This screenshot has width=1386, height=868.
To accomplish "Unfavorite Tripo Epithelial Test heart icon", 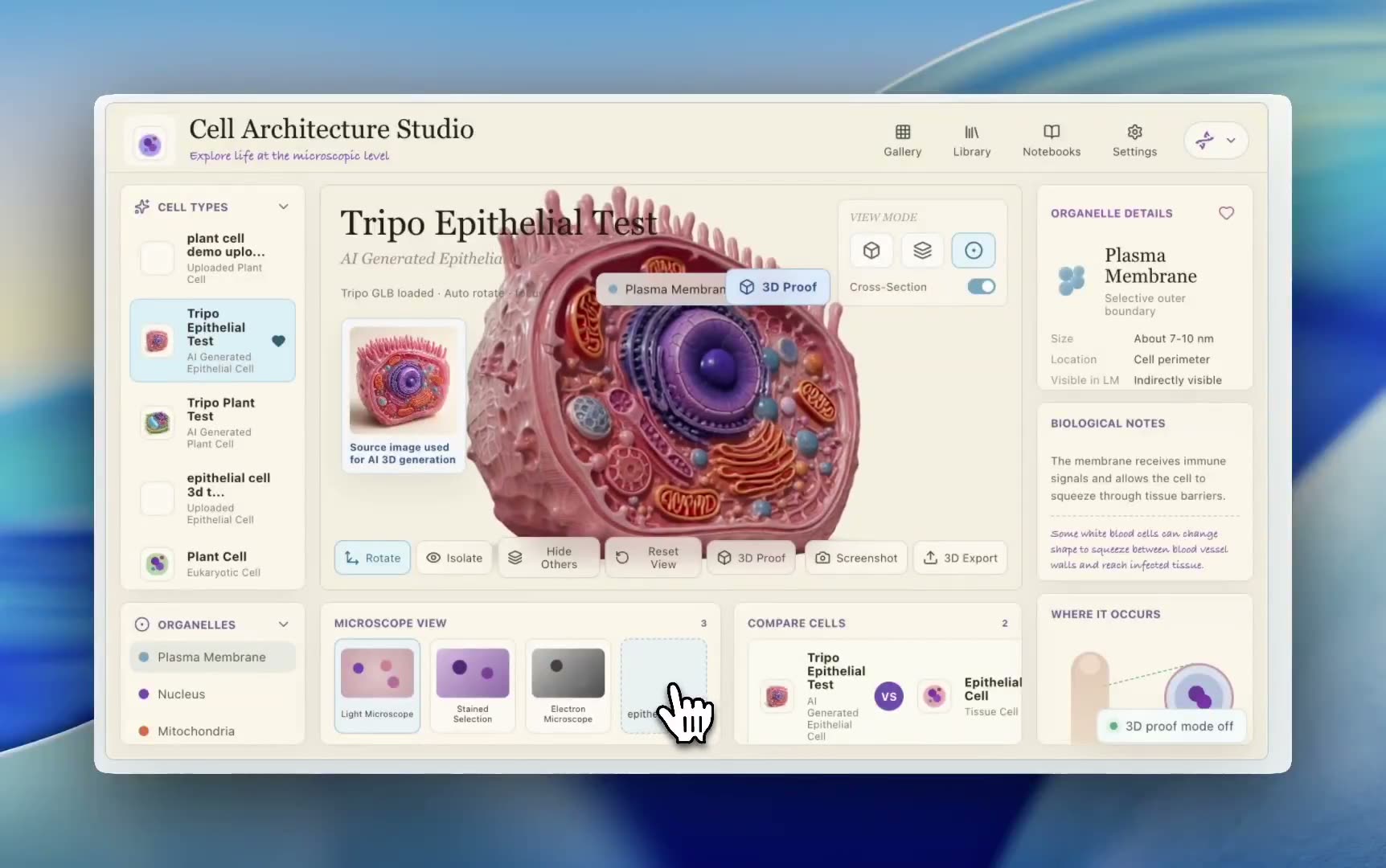I will [278, 341].
